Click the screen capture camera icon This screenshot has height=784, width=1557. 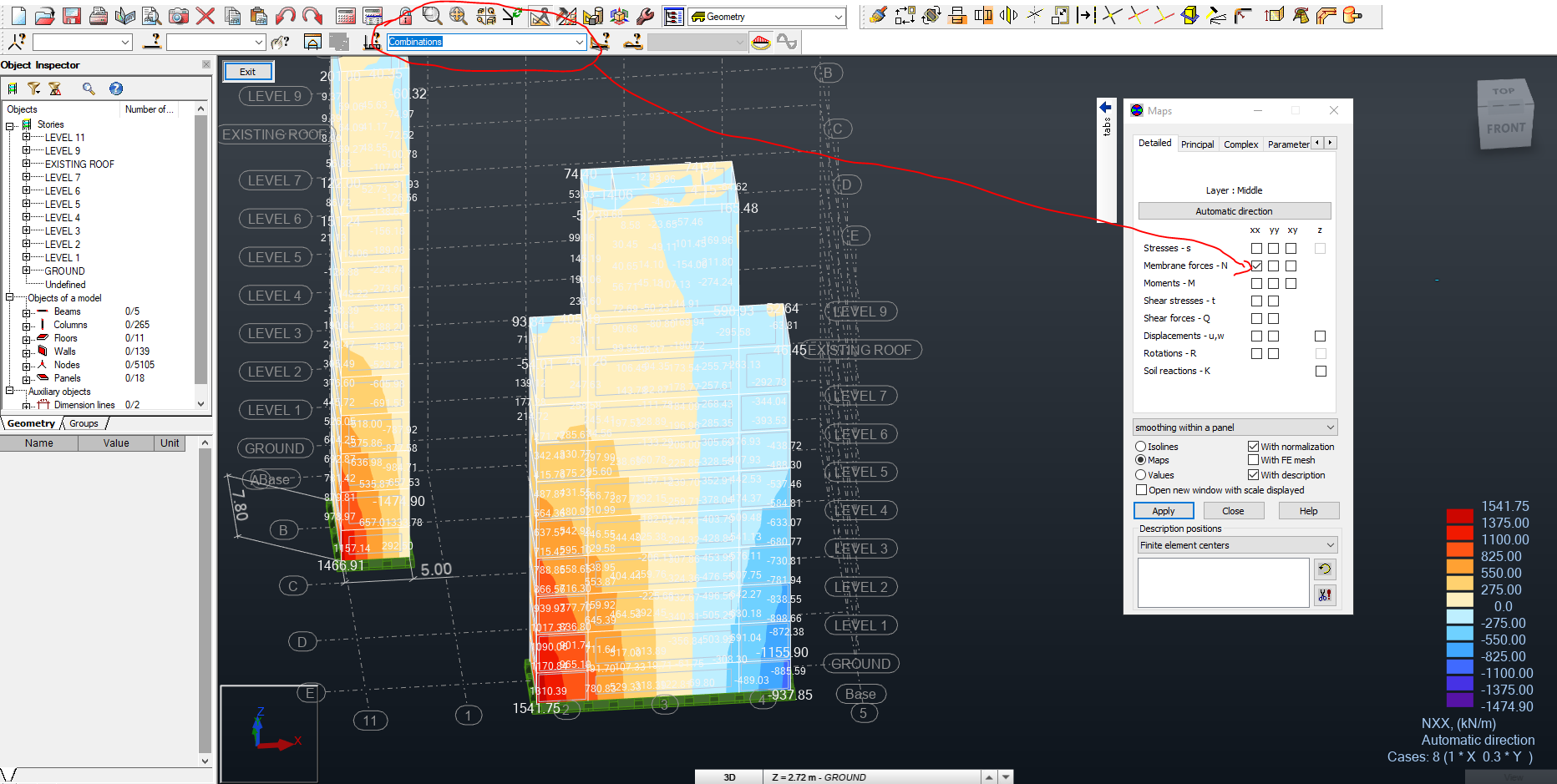tap(178, 14)
